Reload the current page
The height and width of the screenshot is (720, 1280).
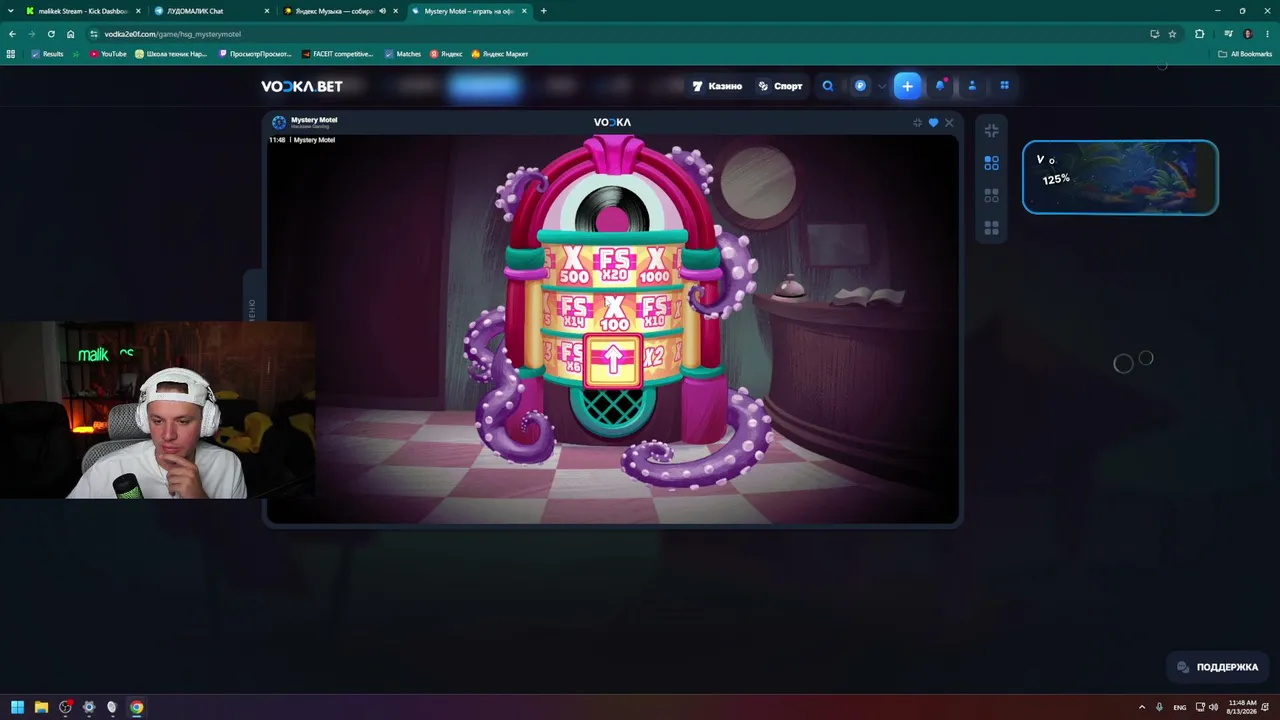(51, 34)
